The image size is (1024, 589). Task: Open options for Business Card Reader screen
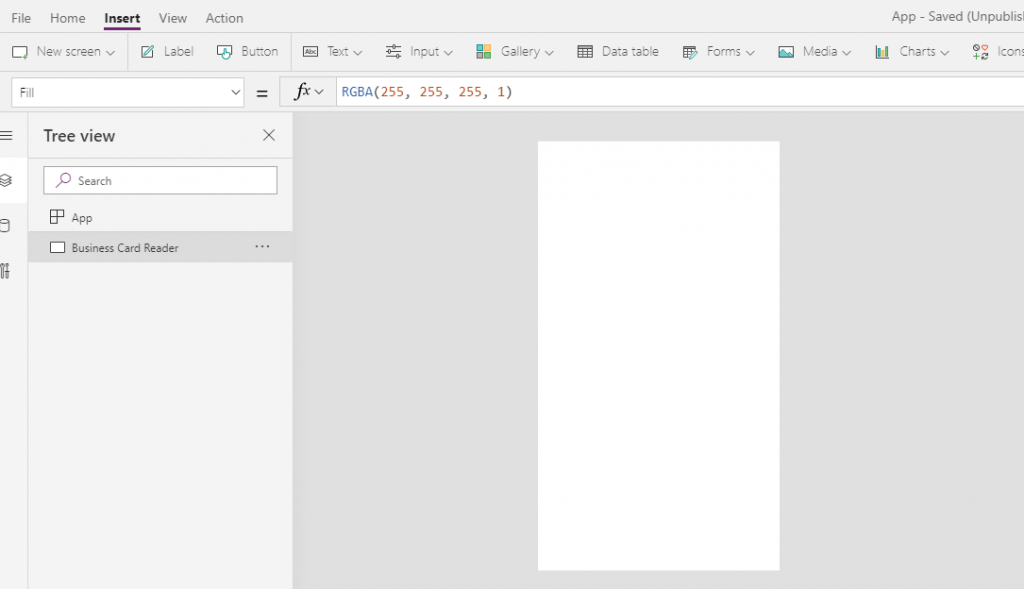(262, 247)
